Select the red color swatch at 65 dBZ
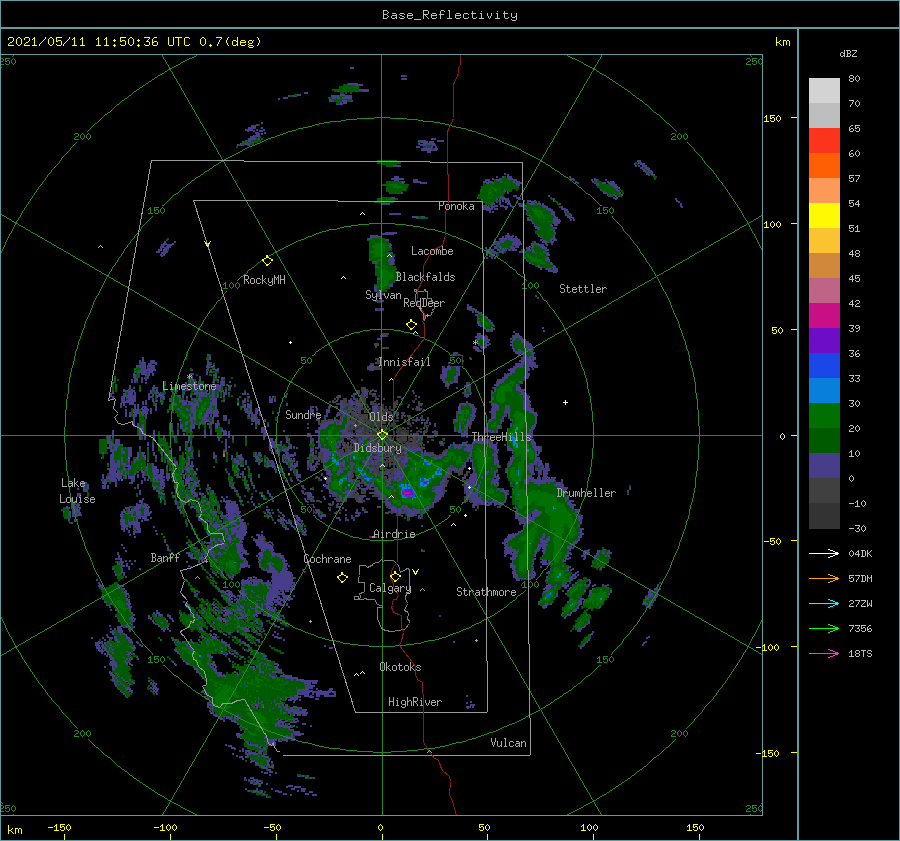This screenshot has height=841, width=900. coord(824,140)
